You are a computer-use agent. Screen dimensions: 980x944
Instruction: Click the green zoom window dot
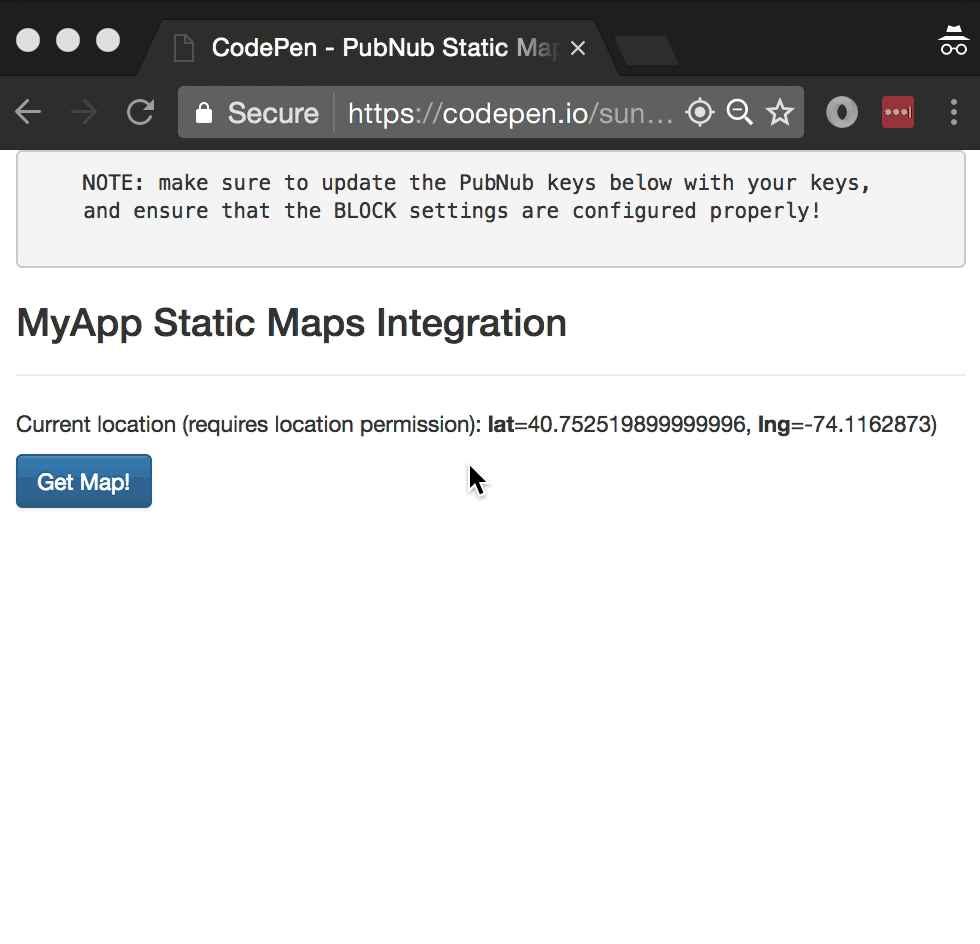(x=106, y=37)
